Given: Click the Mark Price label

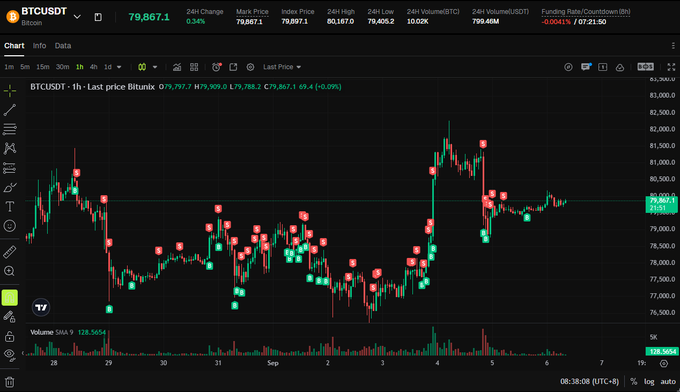Looking at the screenshot, I should click(252, 12).
